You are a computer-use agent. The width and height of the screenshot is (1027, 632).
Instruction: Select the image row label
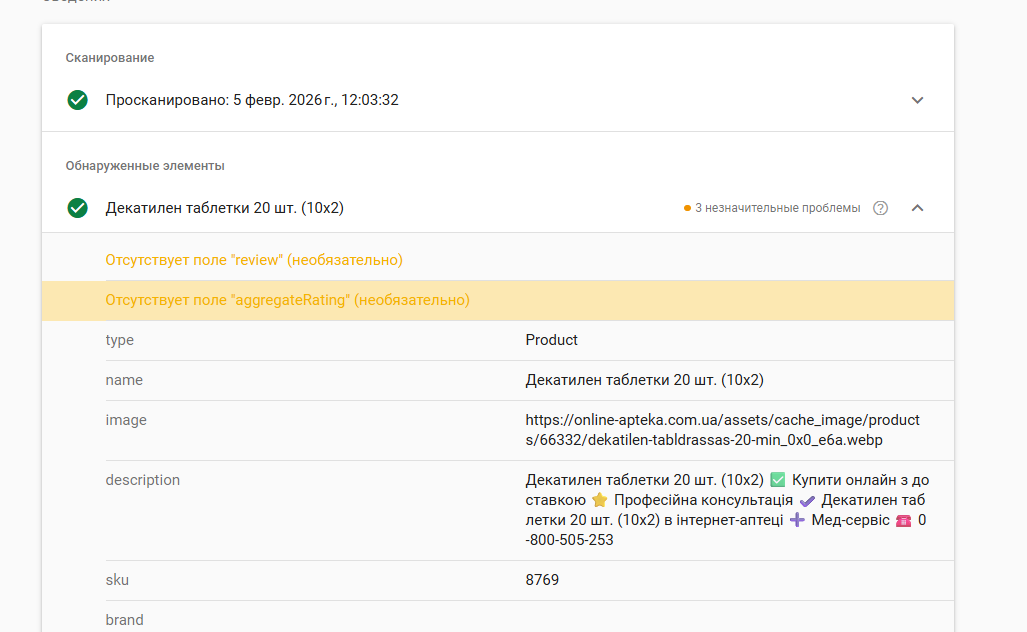click(126, 420)
